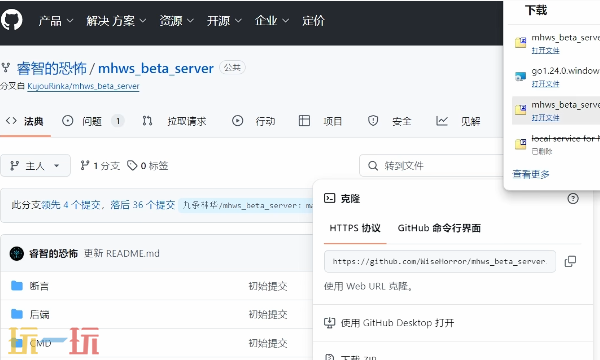This screenshot has width=600, height=360.
Task: Expand the 资源 menu
Action: (176, 21)
